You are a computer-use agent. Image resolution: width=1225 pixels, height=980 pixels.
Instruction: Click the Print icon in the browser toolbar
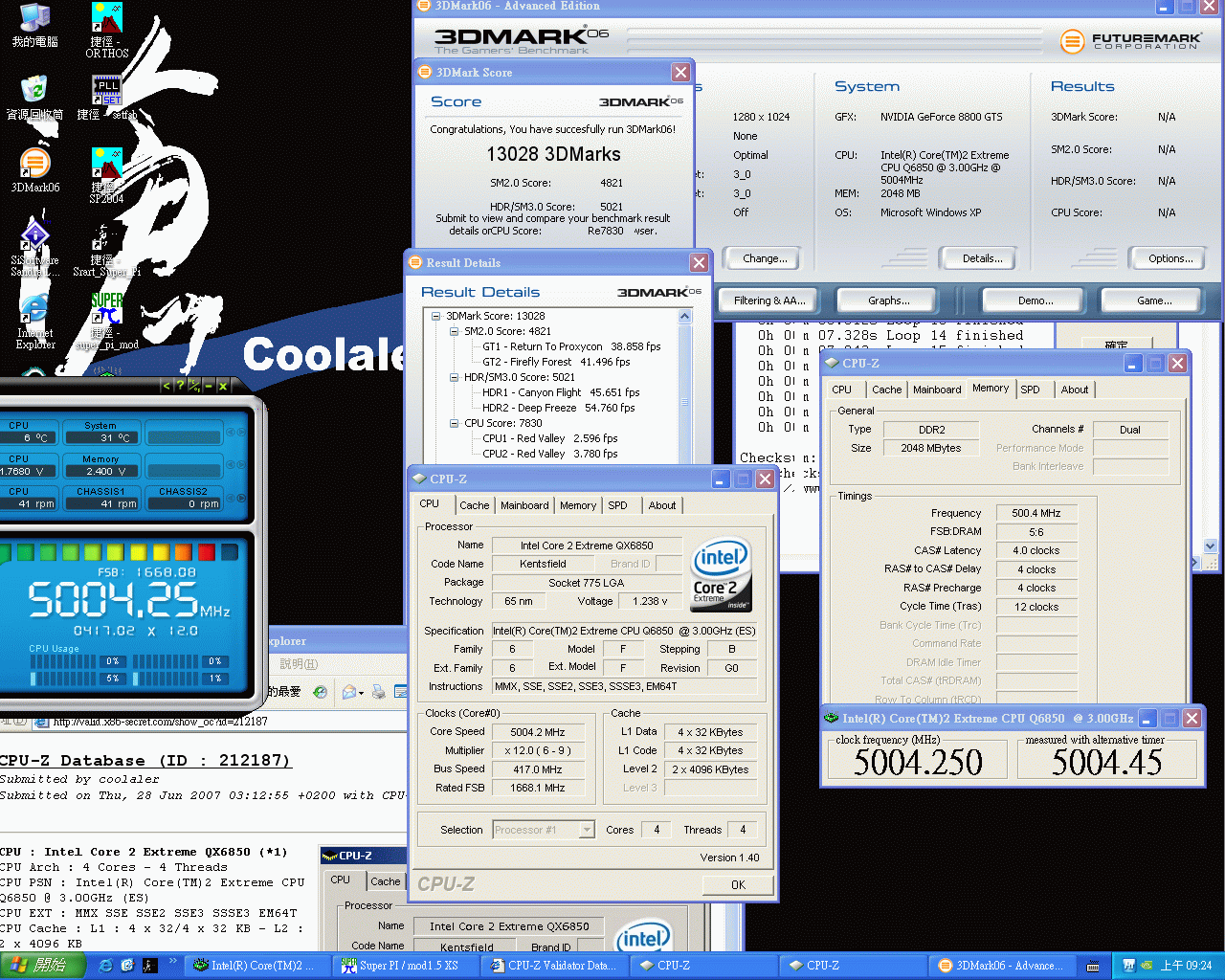coord(378,692)
